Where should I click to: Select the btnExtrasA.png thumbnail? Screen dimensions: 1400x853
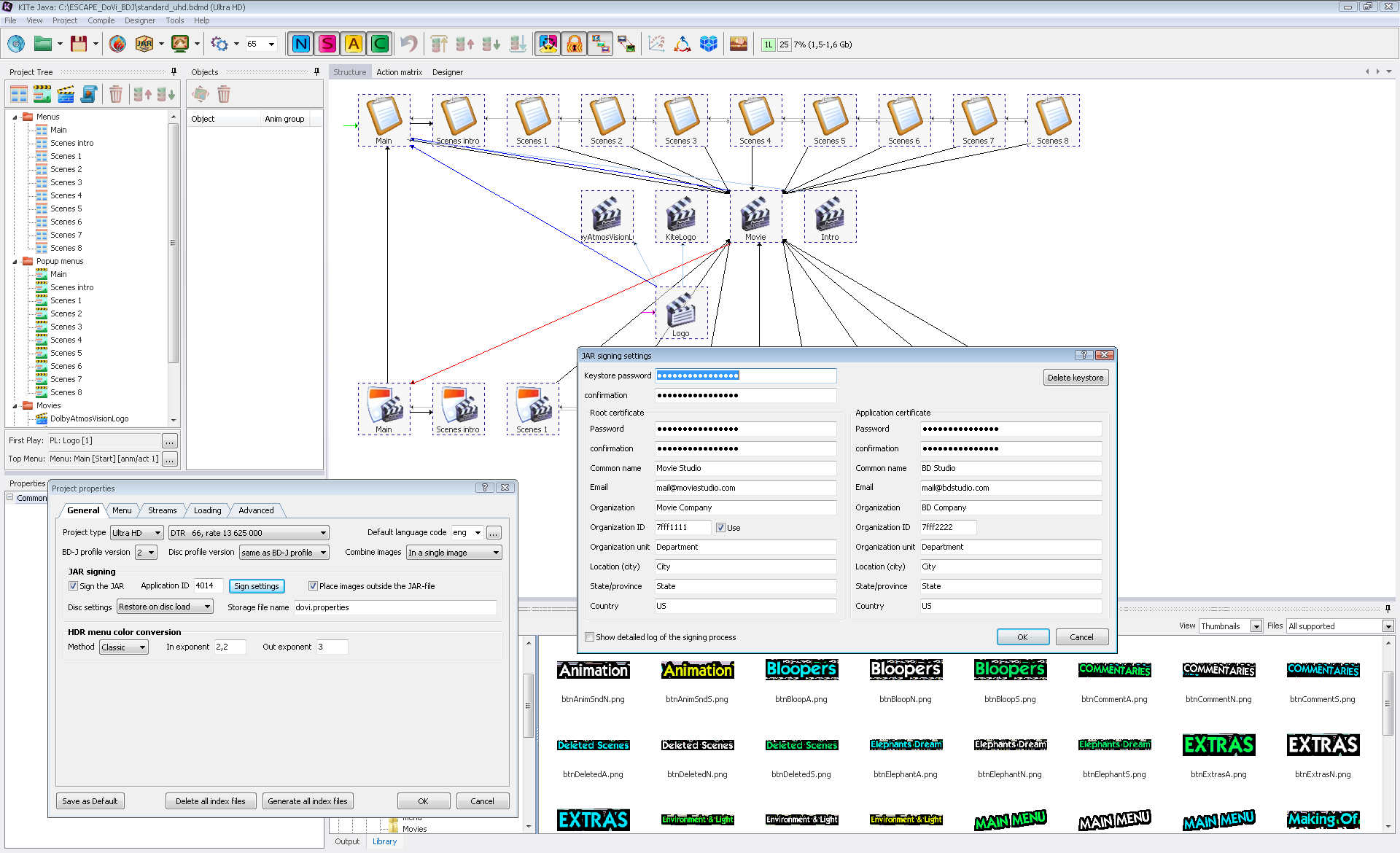click(x=1218, y=745)
